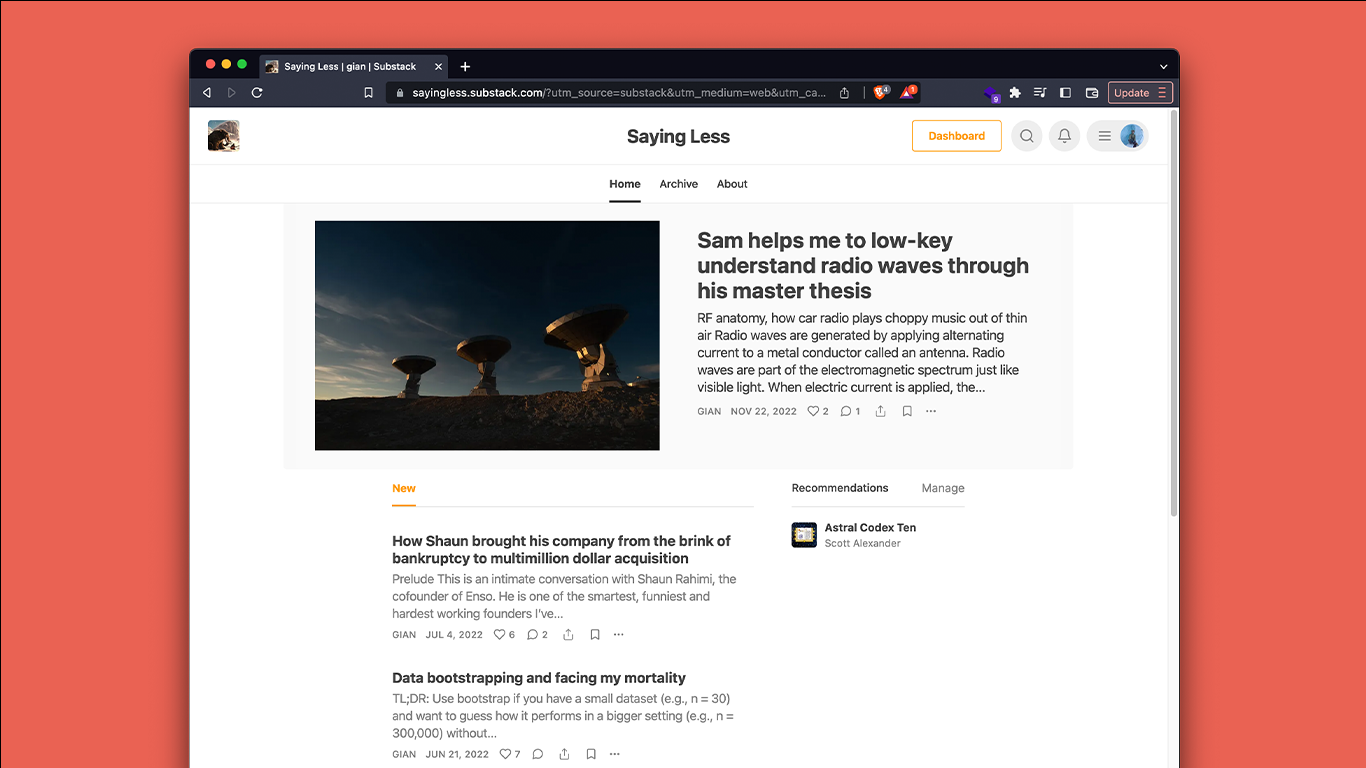Reload the current page
Viewport: 1366px width, 768px height.
click(257, 93)
